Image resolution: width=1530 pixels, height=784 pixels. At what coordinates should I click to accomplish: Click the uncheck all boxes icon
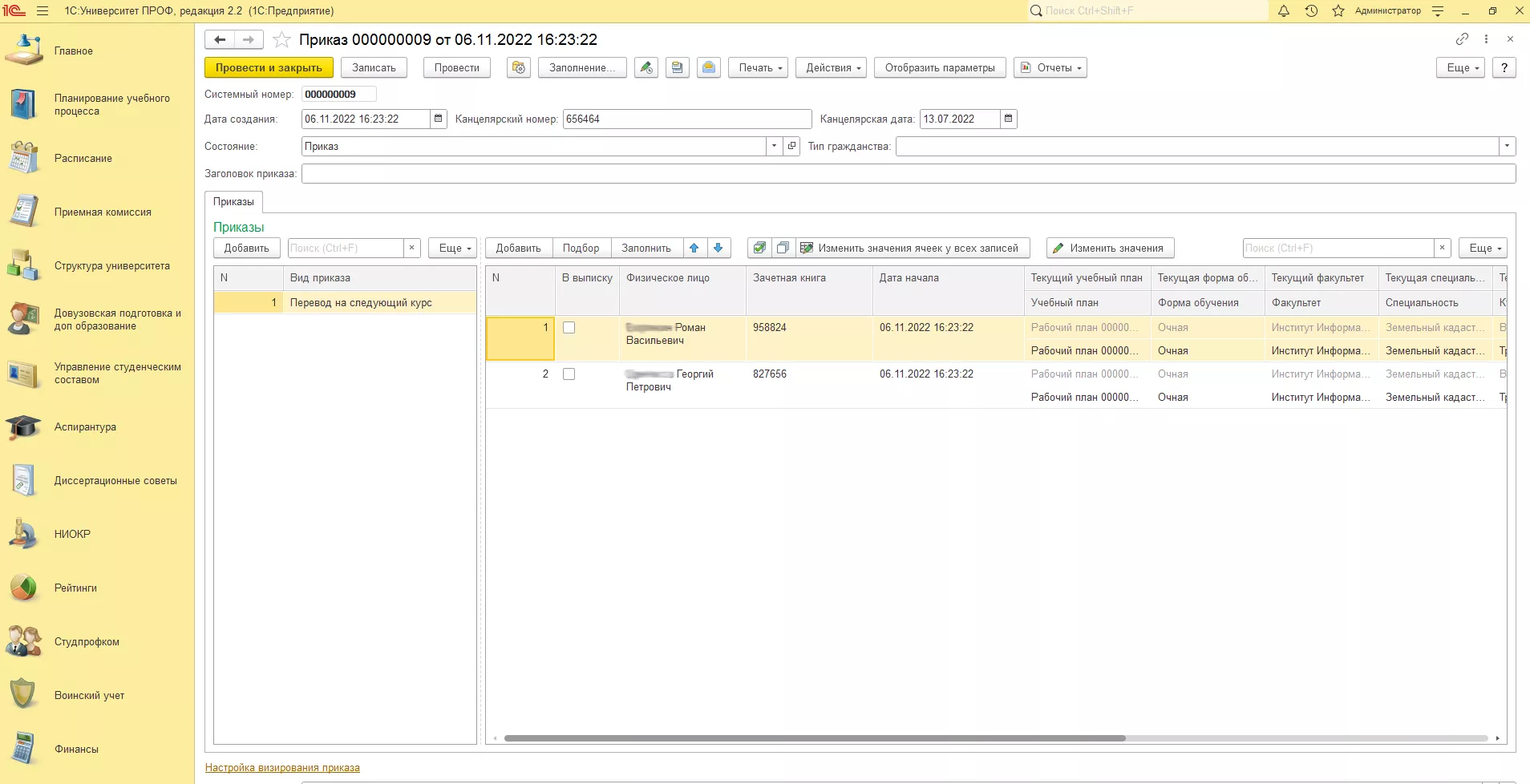click(x=783, y=249)
